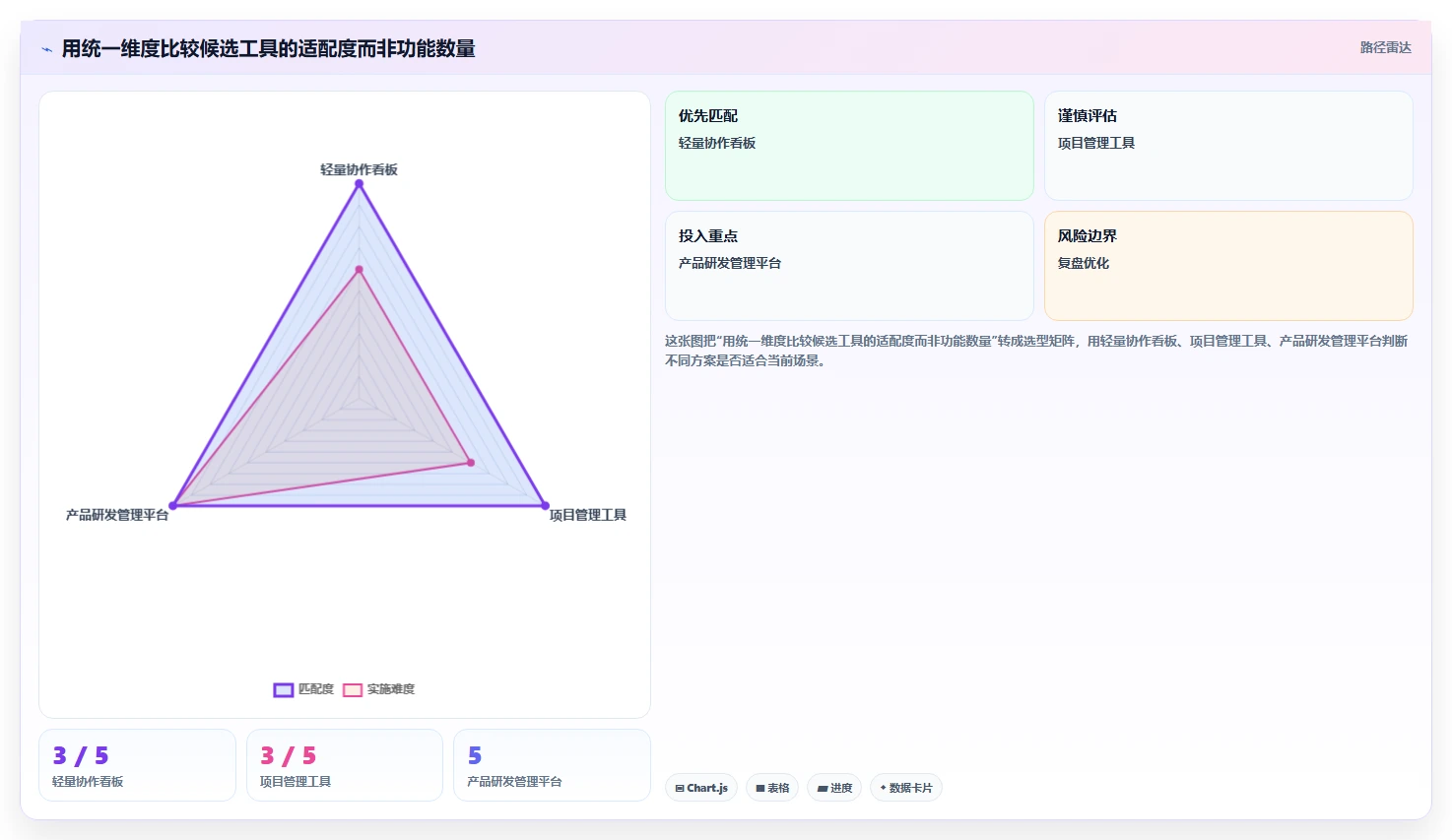Open the 风险边界 card
Image resolution: width=1452 pixels, height=840 pixels.
point(1228,266)
